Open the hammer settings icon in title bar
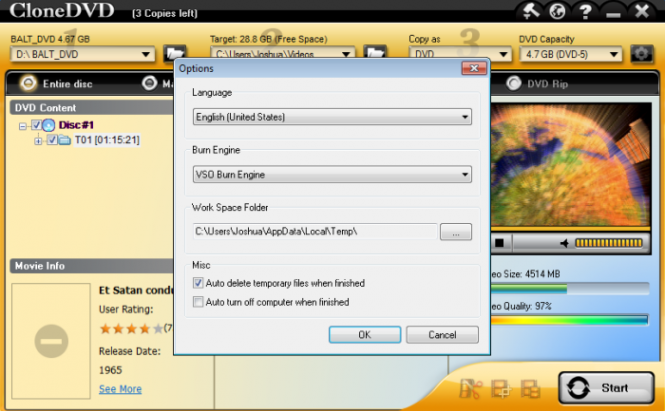 click(x=530, y=11)
